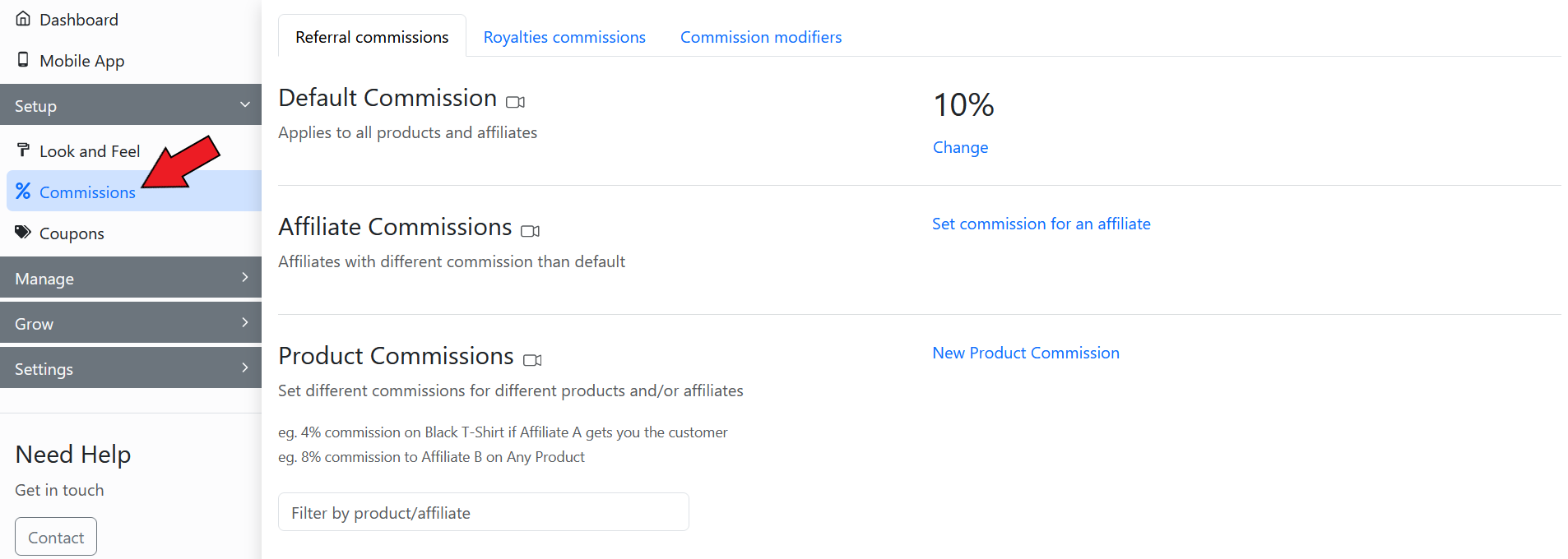Open the Affiliate Commissions video icon

click(531, 231)
